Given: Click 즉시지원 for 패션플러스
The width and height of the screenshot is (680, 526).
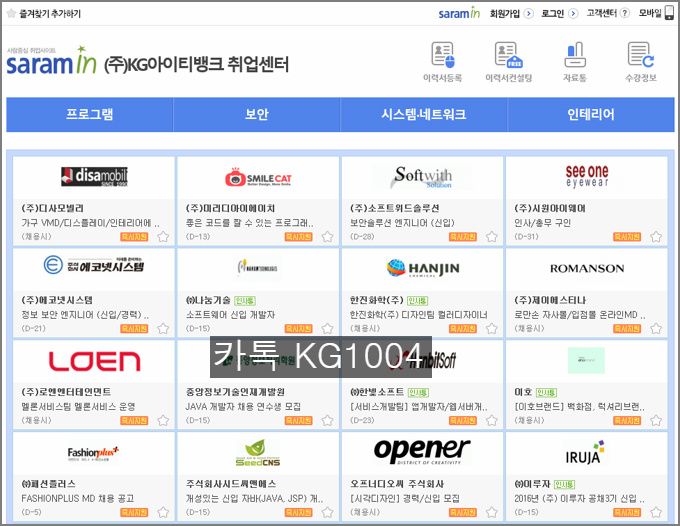Looking at the screenshot, I should click(x=134, y=513).
